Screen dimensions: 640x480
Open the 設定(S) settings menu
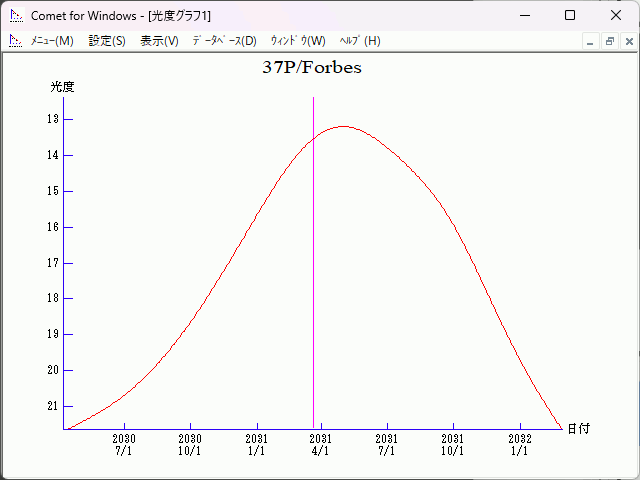pos(107,41)
